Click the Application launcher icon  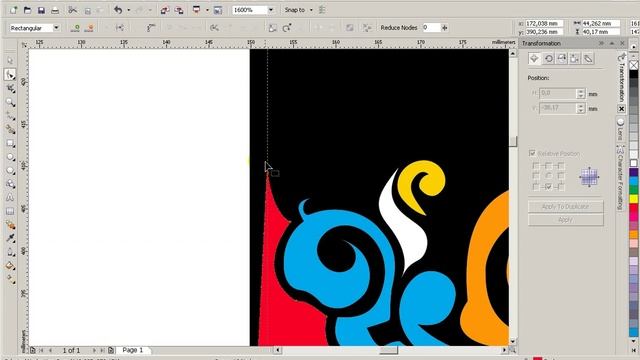tap(196, 10)
